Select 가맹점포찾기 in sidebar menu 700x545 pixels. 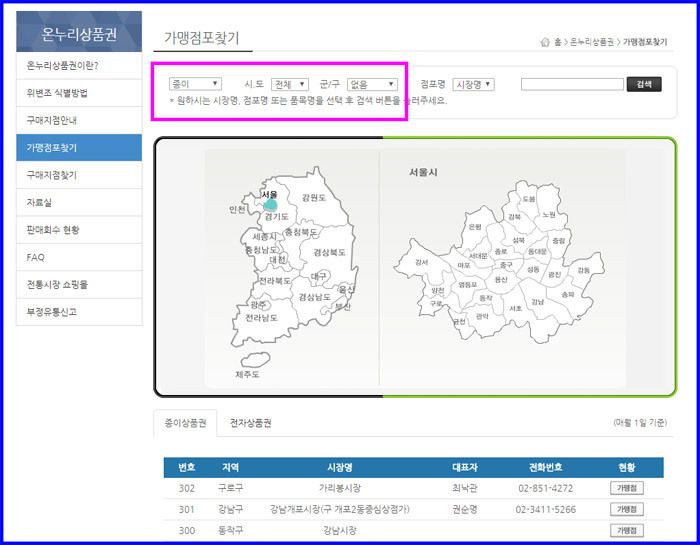pyautogui.click(x=79, y=147)
